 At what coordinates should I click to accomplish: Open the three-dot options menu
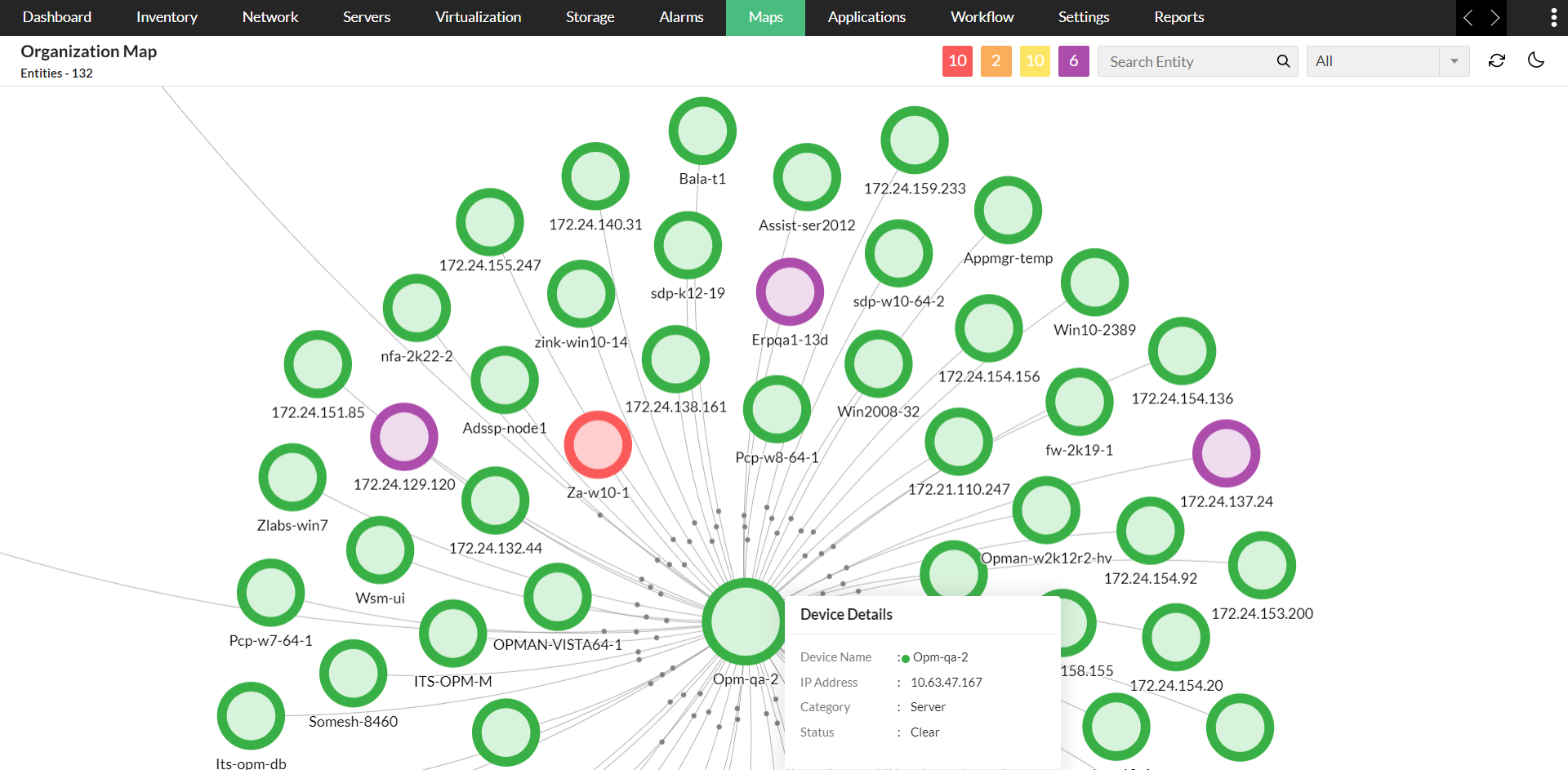point(1554,17)
